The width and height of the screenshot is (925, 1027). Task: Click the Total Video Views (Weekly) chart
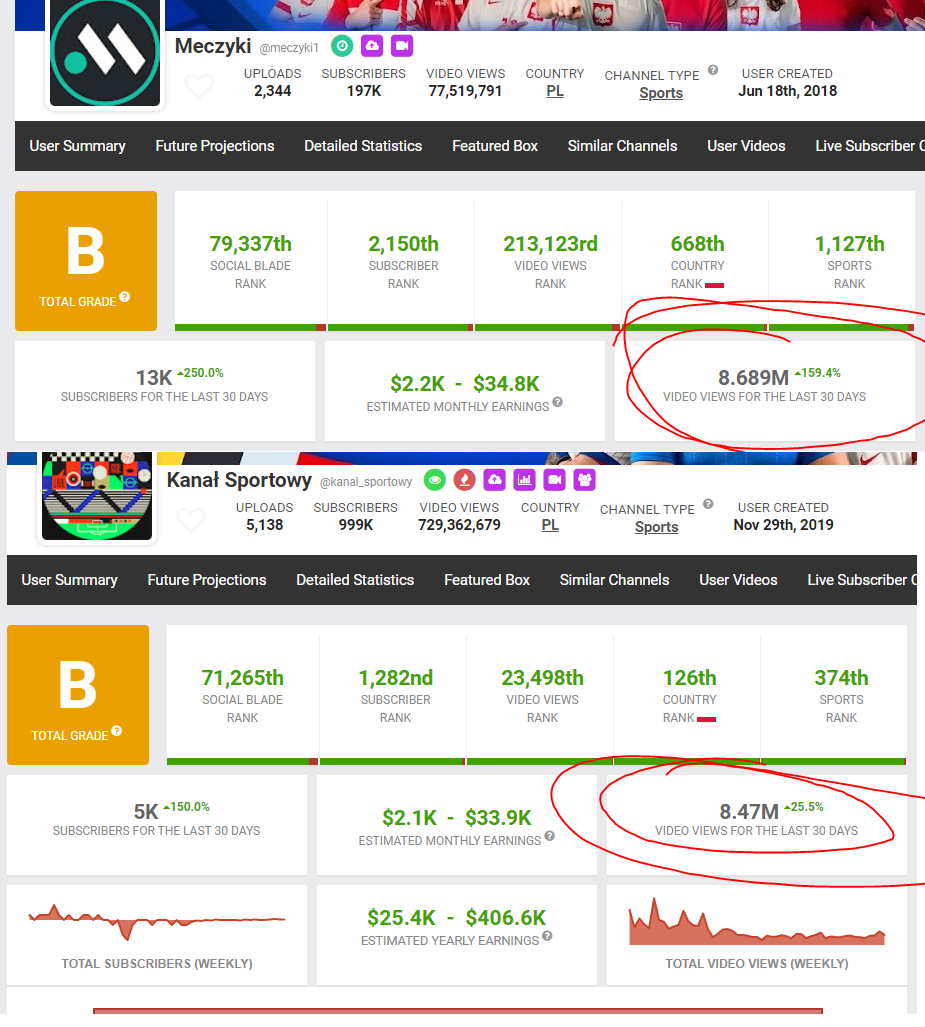(x=757, y=922)
